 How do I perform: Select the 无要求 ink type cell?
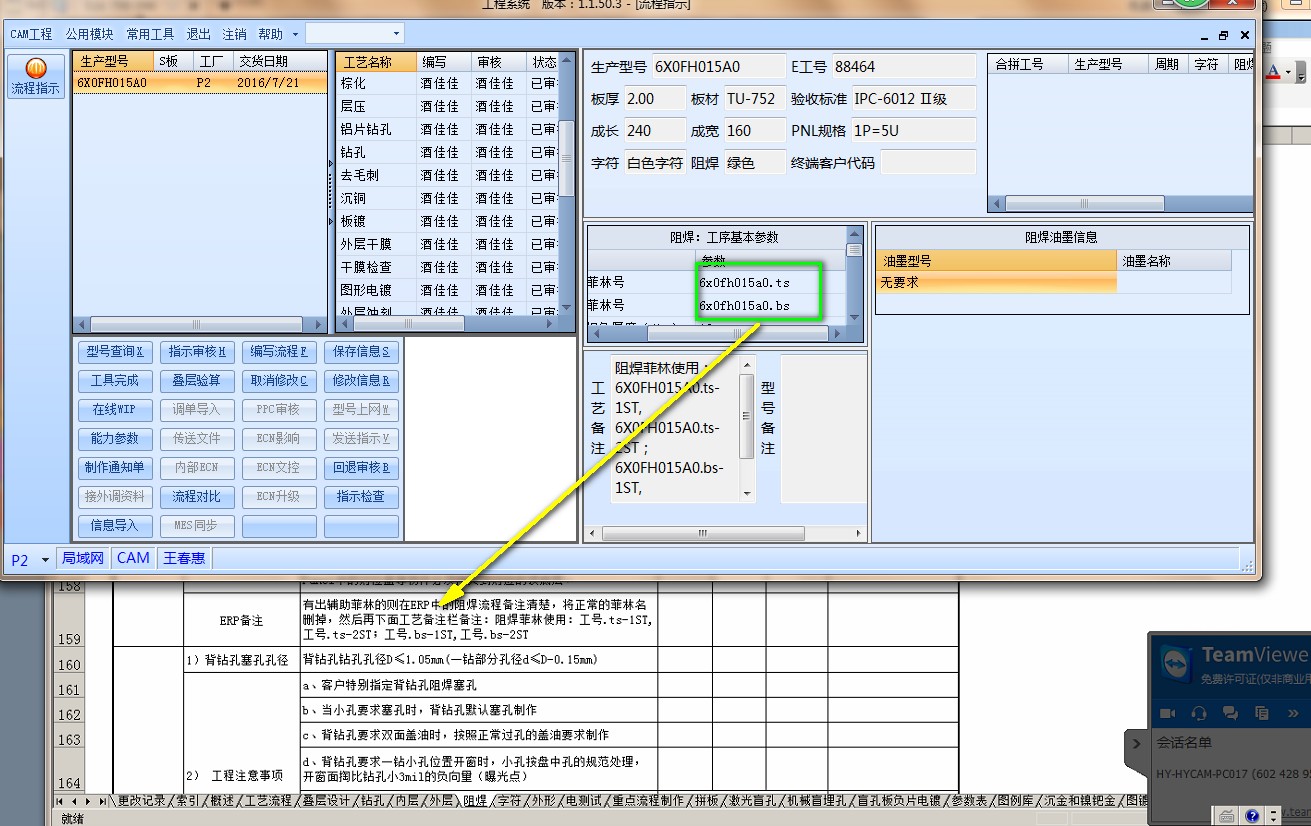pos(996,283)
